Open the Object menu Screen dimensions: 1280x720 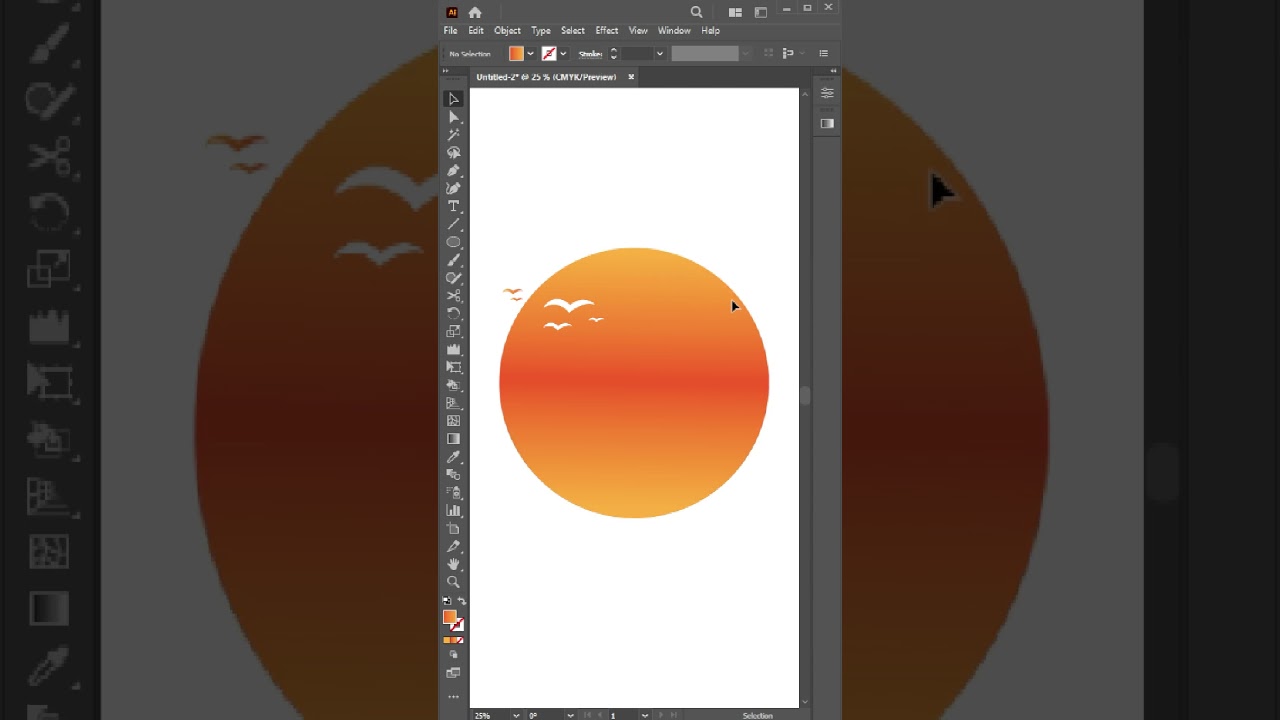(x=507, y=31)
